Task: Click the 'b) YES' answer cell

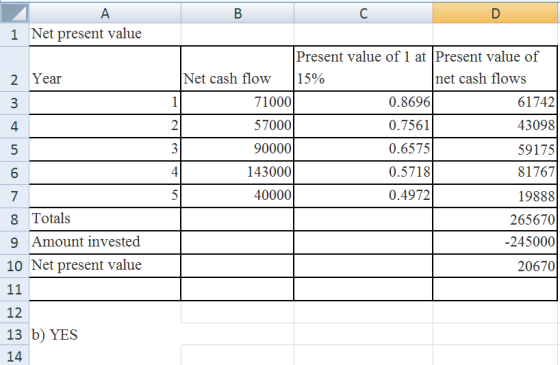Action: [105, 335]
